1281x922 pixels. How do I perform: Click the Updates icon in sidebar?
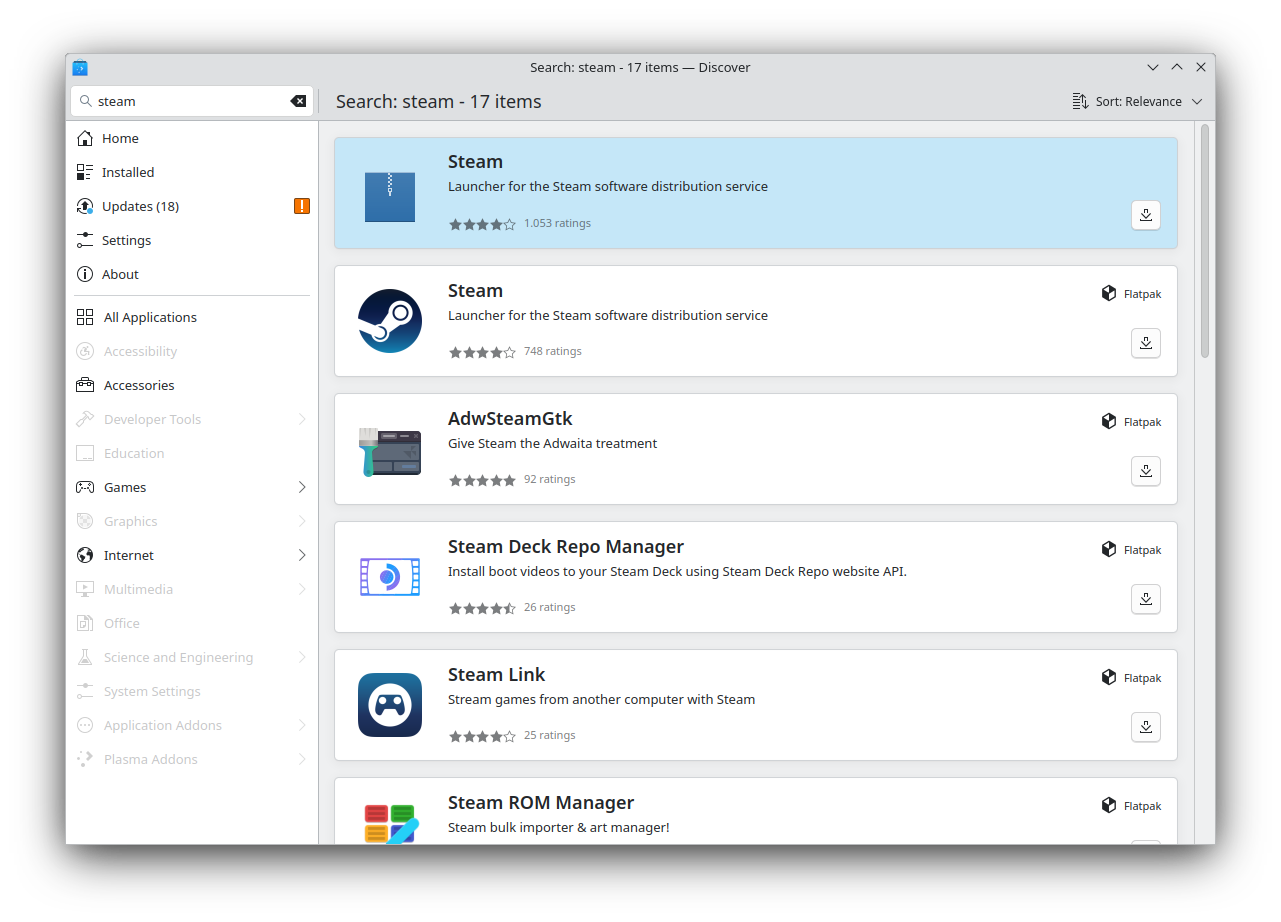[85, 206]
